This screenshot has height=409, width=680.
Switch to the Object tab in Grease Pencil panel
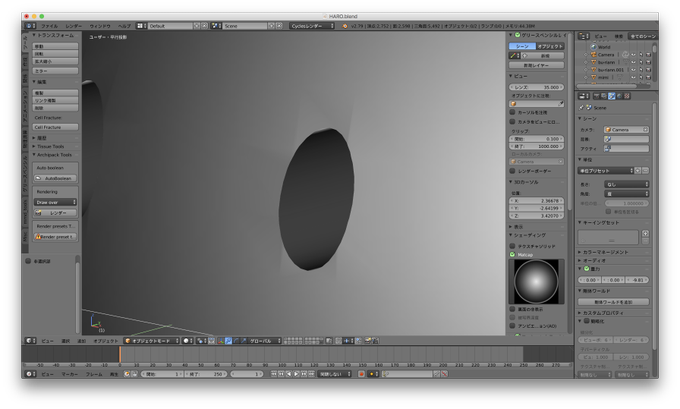[550, 46]
